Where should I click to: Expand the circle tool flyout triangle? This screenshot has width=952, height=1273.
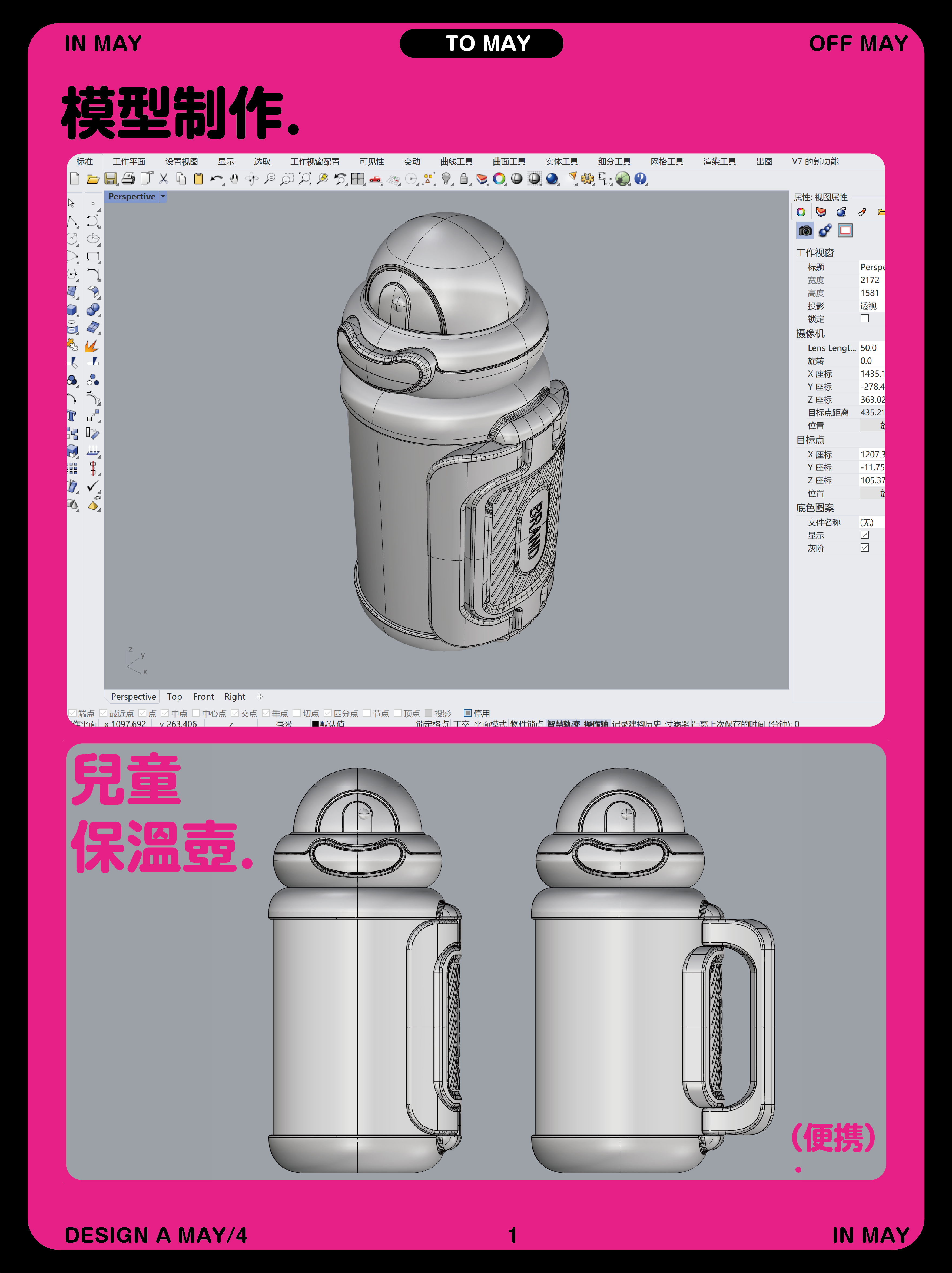(x=78, y=245)
